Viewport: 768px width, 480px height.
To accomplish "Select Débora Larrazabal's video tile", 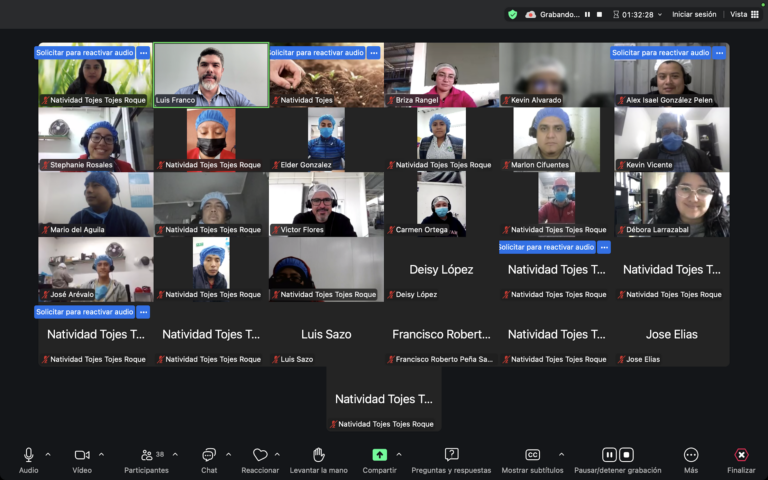I will (672, 204).
